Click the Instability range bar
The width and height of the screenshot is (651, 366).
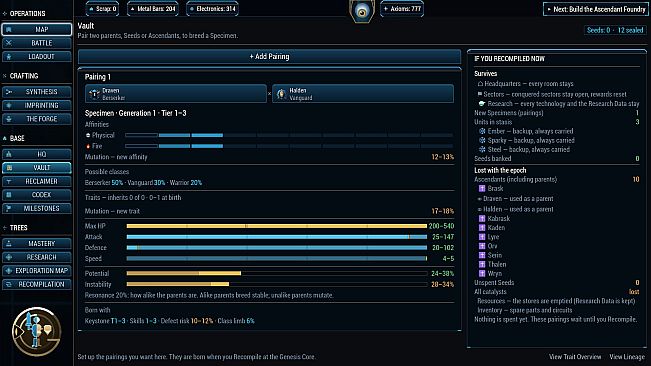point(277,284)
